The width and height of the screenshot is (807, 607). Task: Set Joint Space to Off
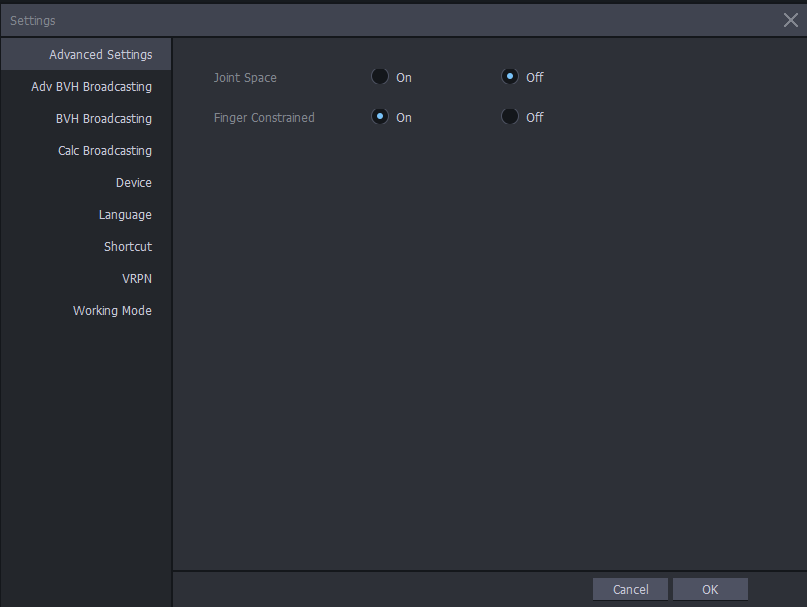click(x=510, y=77)
